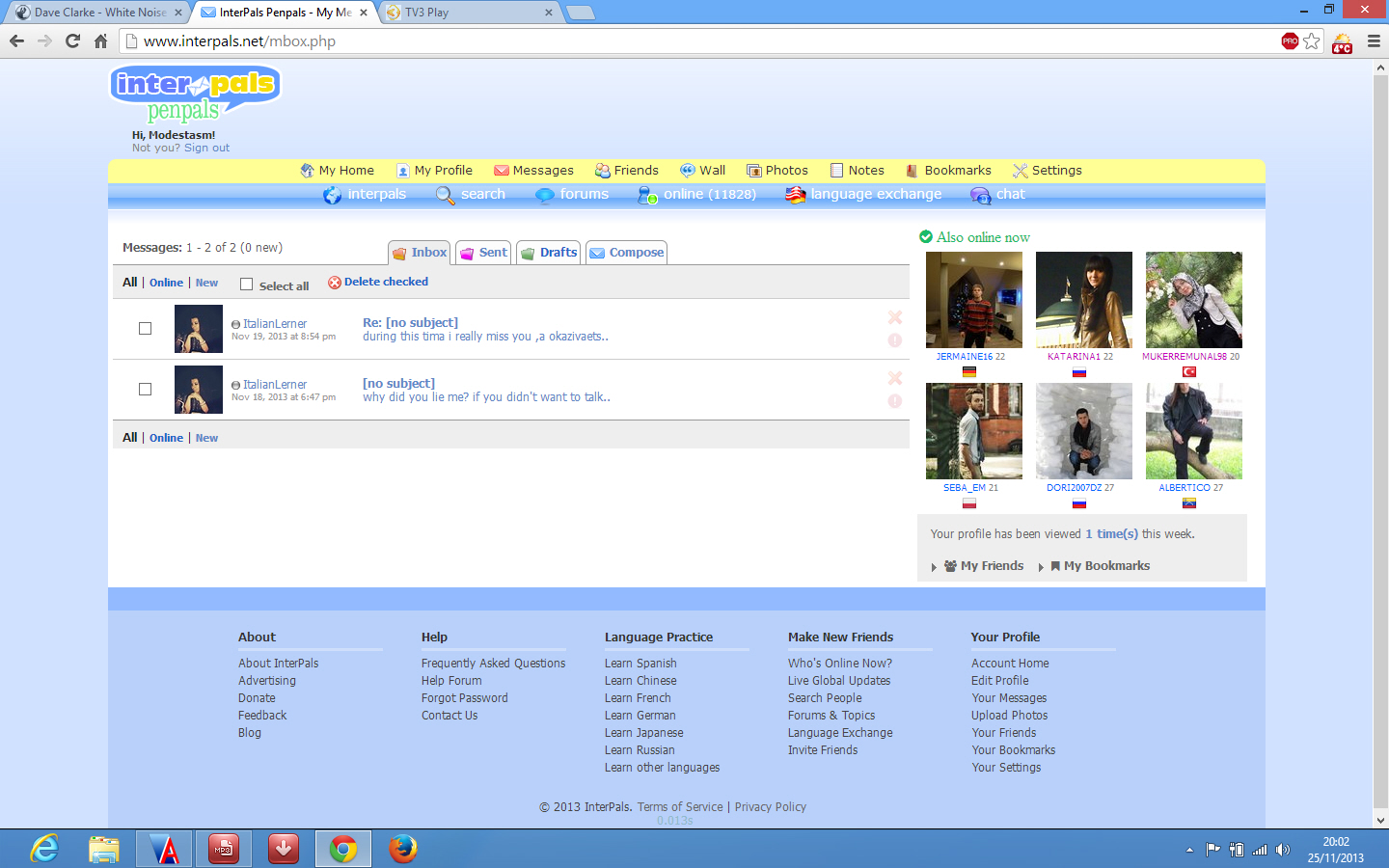Open JERMAINE16's profile photo

[x=974, y=300]
